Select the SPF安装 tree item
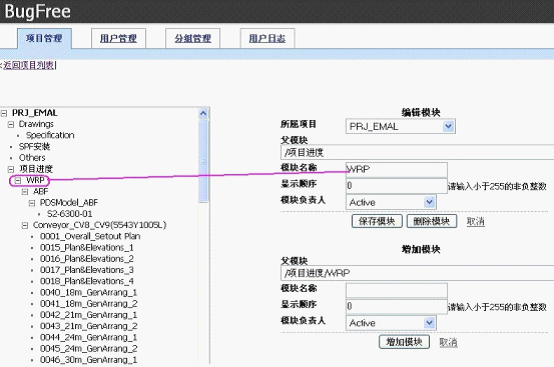This screenshot has width=554, height=367. 34,147
